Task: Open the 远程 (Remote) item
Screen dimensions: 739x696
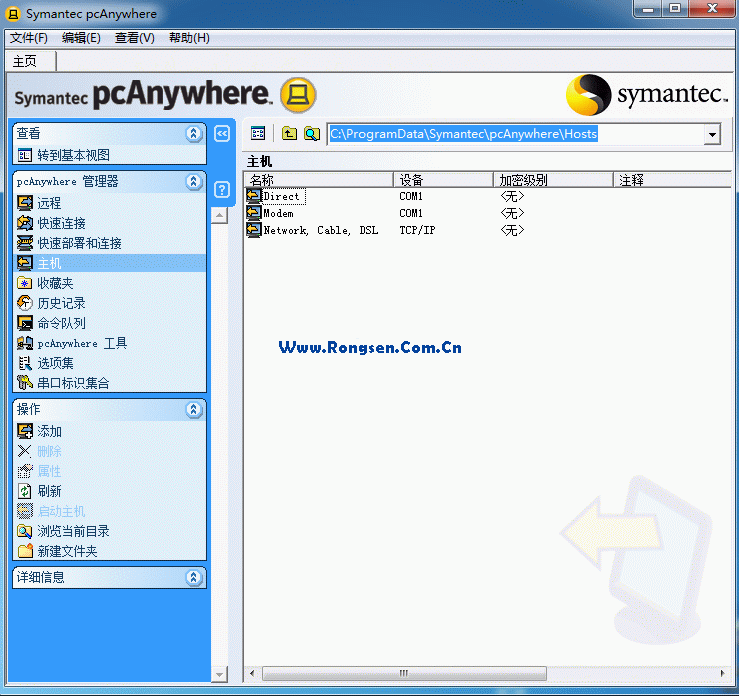Action: pyautogui.click(x=49, y=203)
